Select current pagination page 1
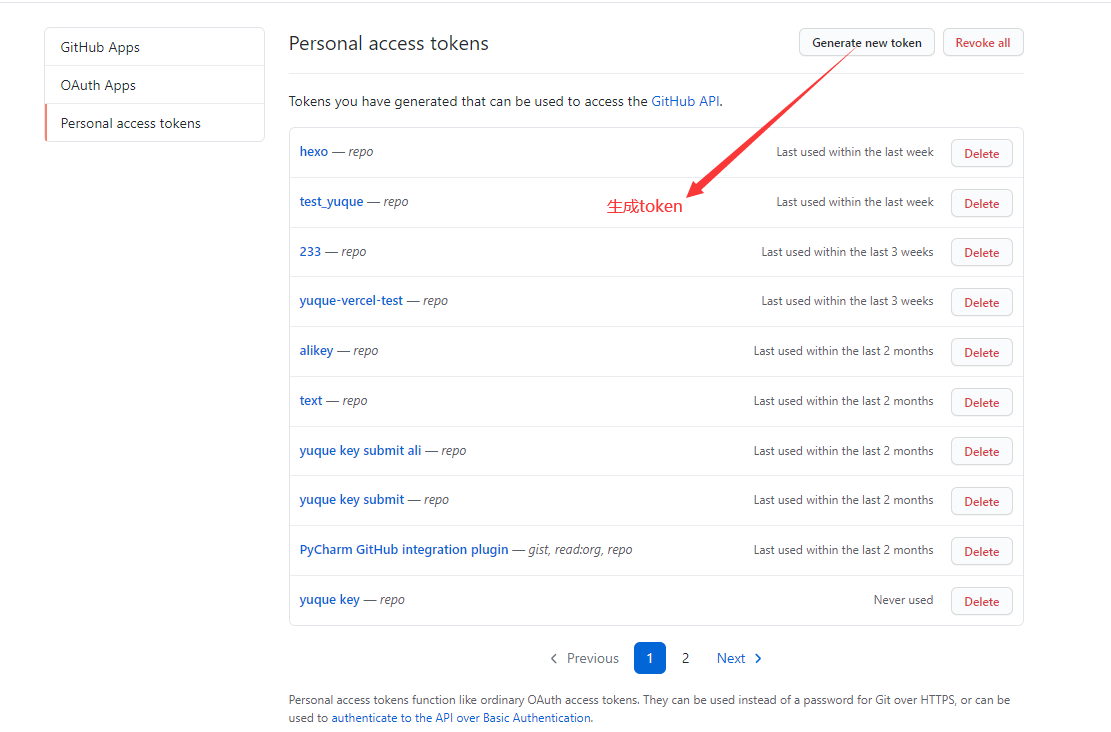1111x732 pixels. pyautogui.click(x=650, y=658)
